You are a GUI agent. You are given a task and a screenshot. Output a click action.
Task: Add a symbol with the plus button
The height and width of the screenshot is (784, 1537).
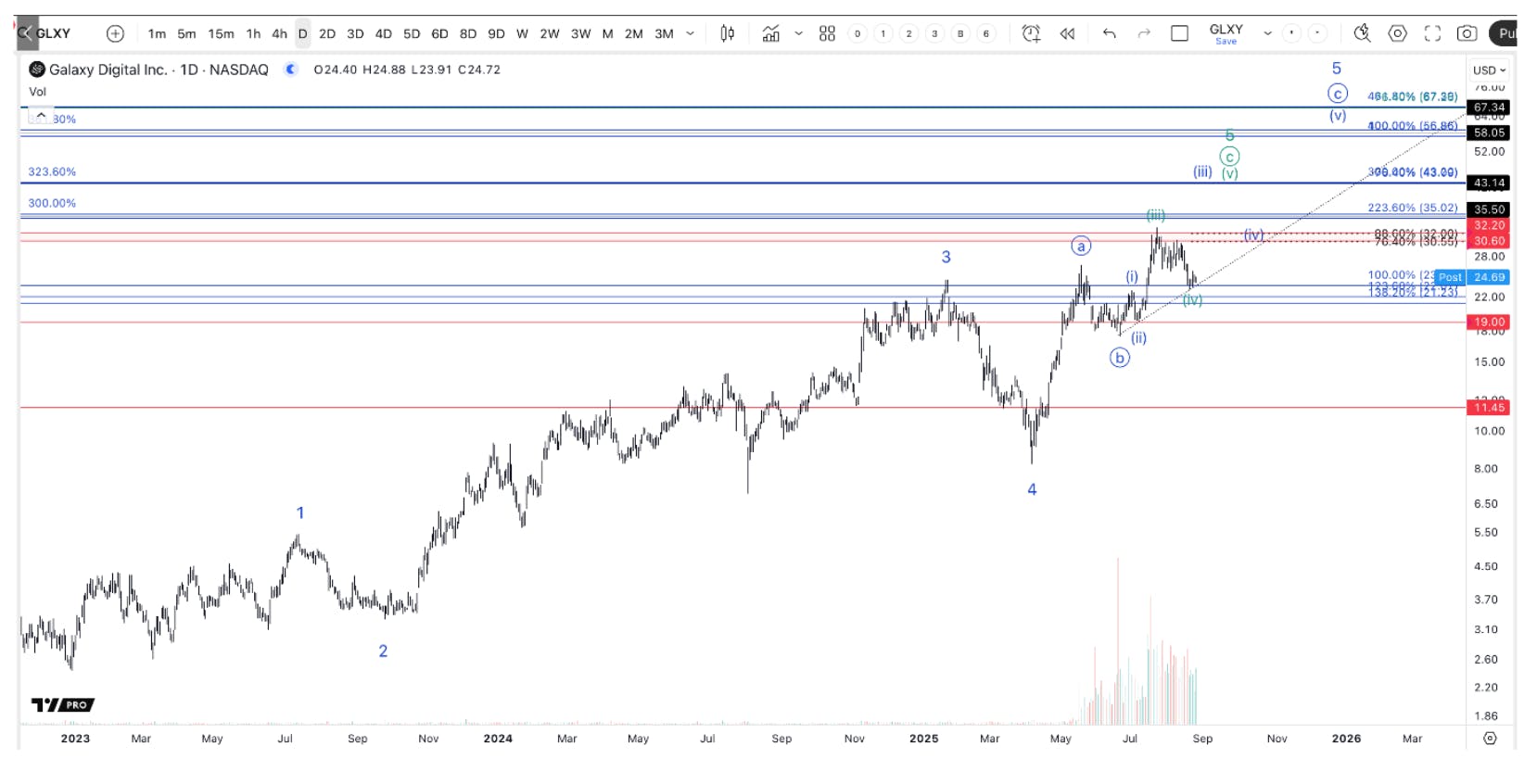(115, 33)
